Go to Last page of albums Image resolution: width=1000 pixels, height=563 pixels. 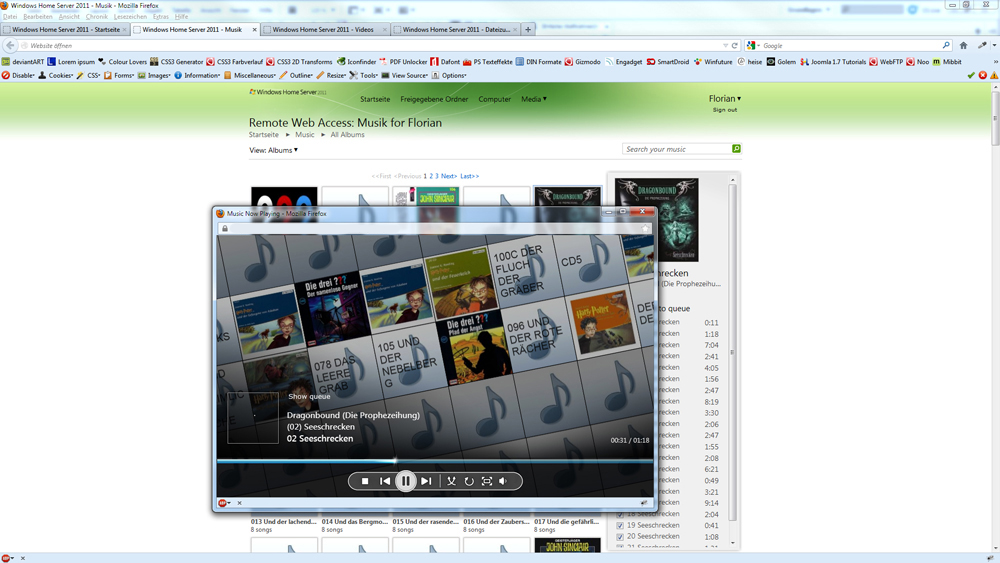coord(469,176)
